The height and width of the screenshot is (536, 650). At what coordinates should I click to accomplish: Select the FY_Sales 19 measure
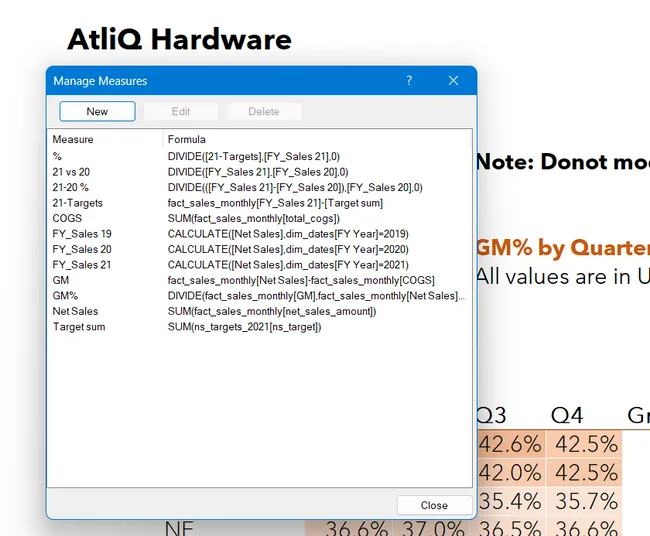pyautogui.click(x=82, y=234)
